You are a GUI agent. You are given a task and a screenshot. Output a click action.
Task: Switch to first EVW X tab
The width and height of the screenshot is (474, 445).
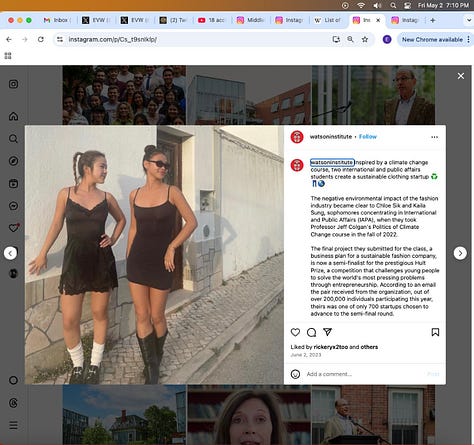[95, 20]
